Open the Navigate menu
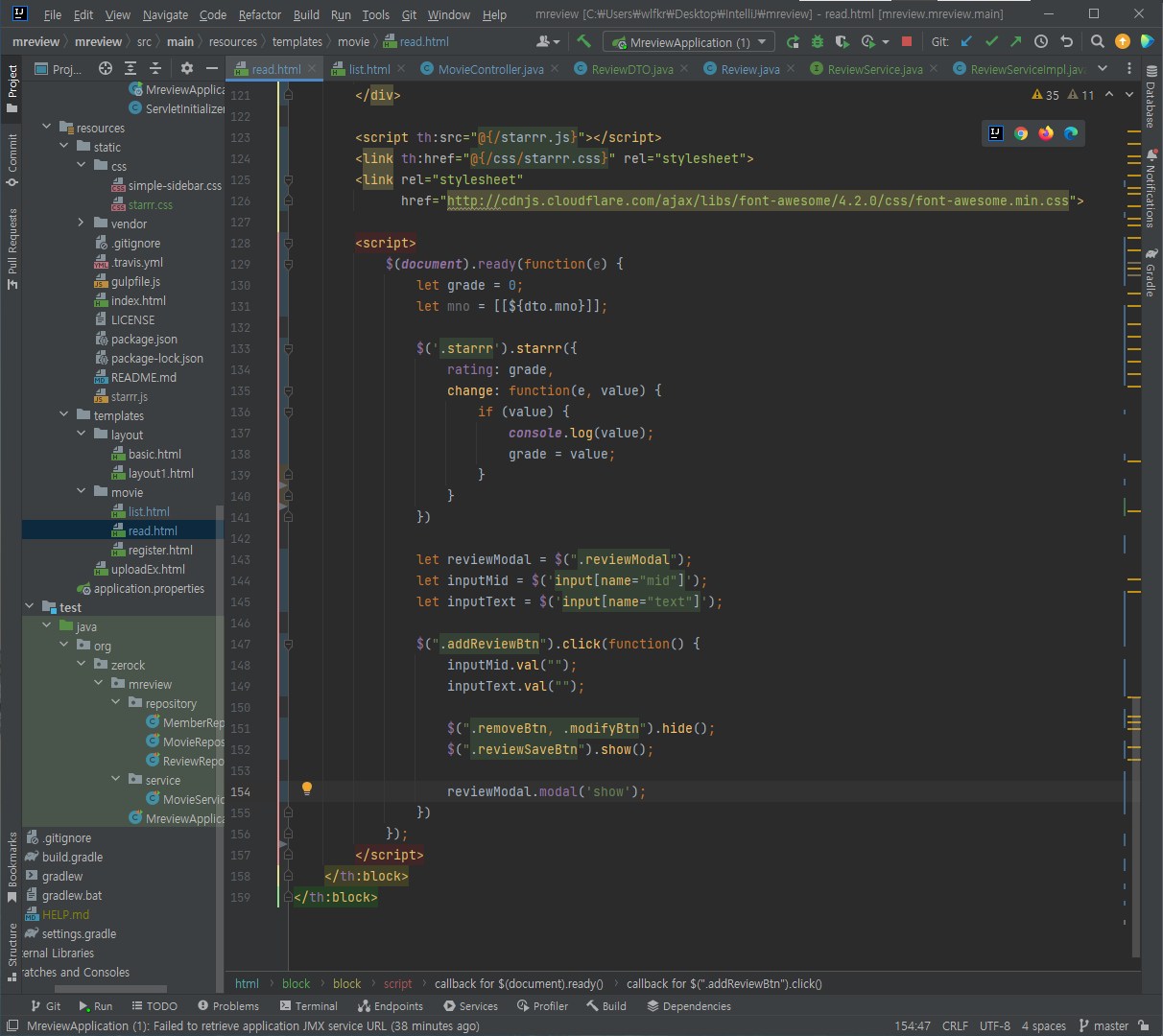1163x1036 pixels. [165, 14]
